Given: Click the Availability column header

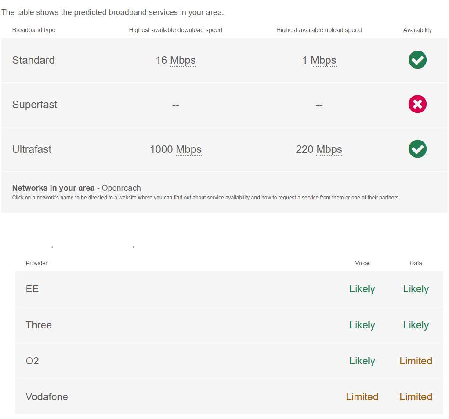Looking at the screenshot, I should [417, 30].
